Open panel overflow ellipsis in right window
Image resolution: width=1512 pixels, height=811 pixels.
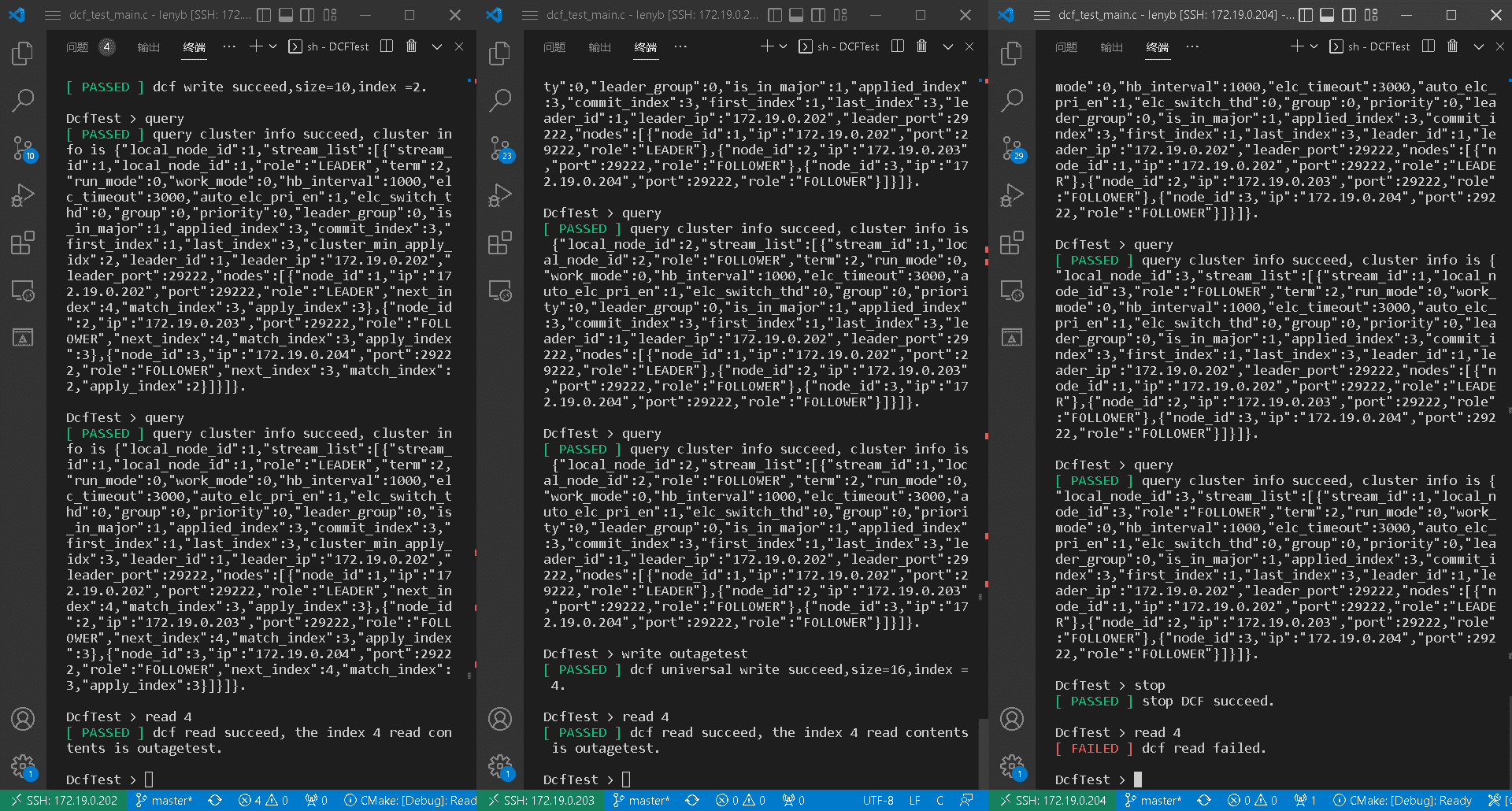[x=1192, y=46]
